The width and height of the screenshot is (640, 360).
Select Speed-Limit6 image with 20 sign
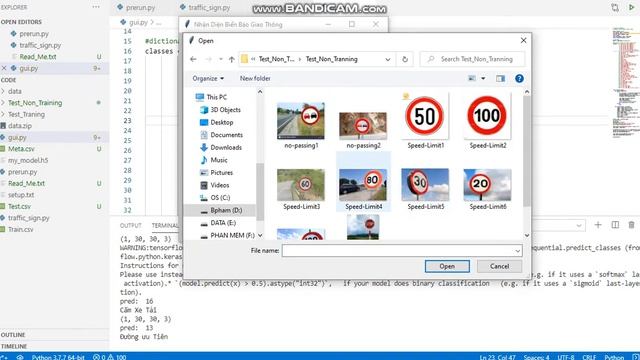click(x=487, y=189)
